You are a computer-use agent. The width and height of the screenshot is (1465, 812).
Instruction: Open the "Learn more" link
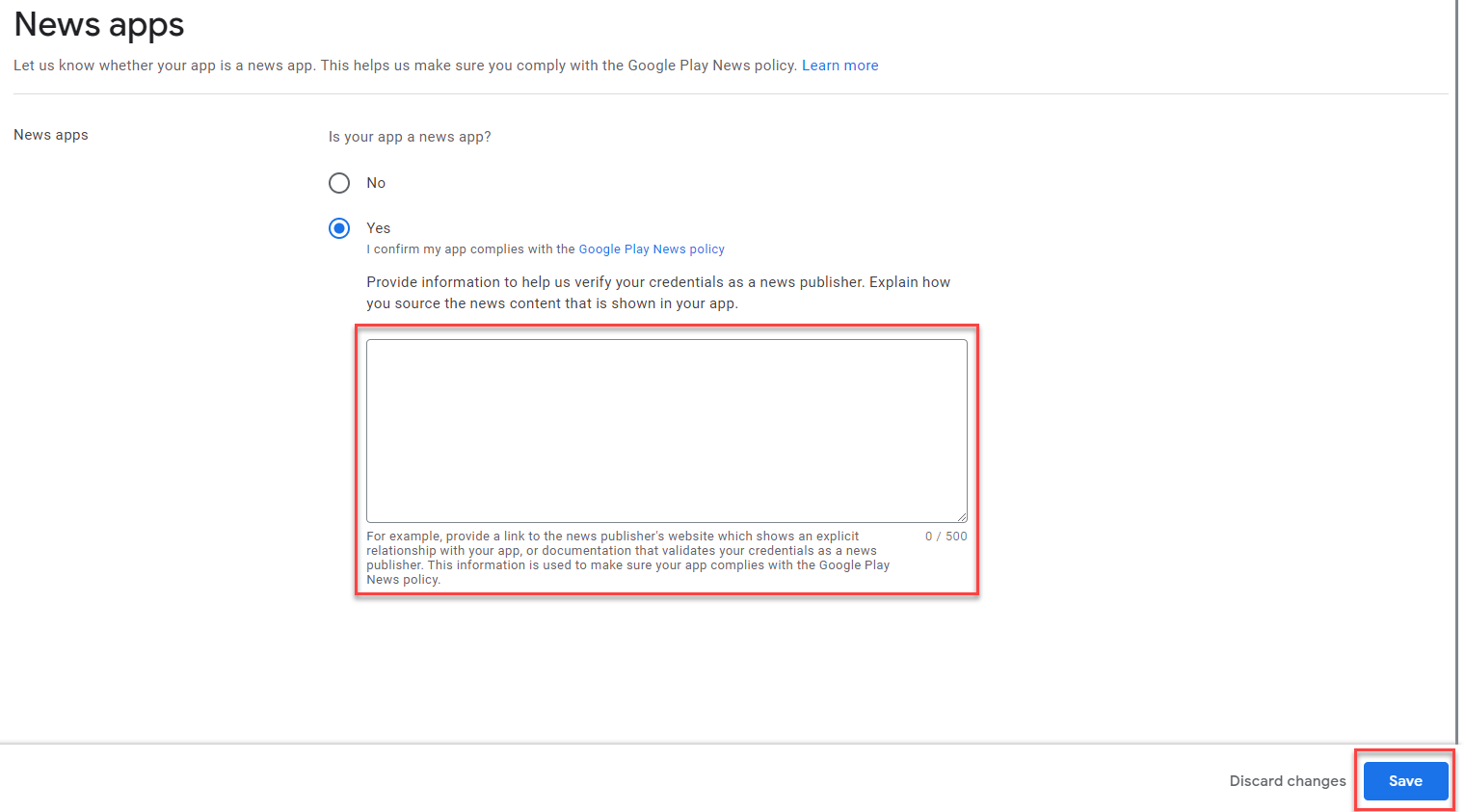[839, 65]
